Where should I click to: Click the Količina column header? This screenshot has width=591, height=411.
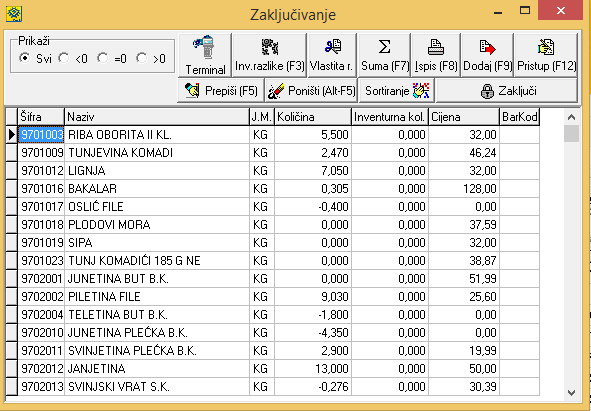[x=313, y=117]
